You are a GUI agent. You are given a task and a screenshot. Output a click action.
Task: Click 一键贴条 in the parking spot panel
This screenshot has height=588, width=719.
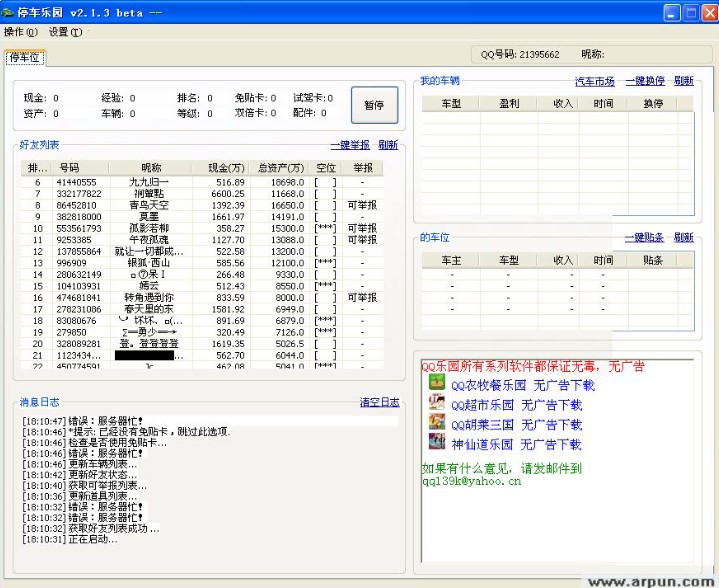[x=645, y=238]
